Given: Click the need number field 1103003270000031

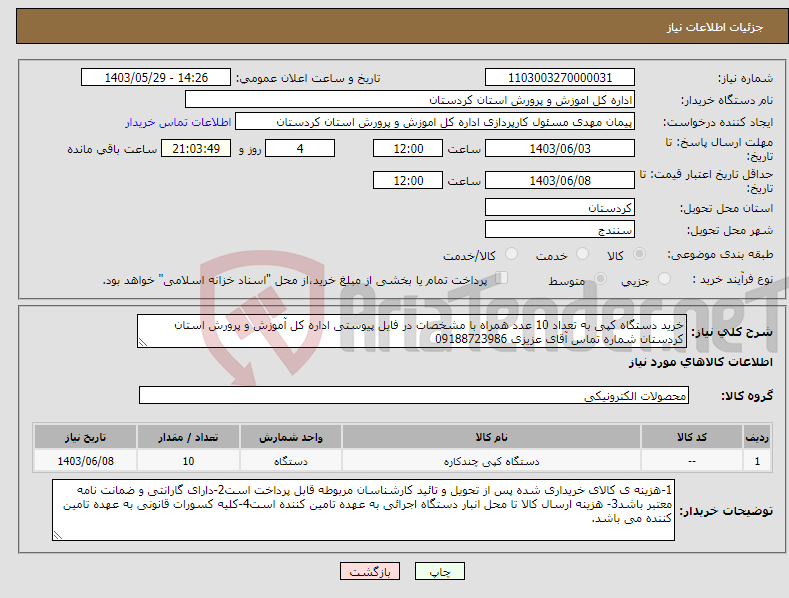Looking at the screenshot, I should point(560,78).
